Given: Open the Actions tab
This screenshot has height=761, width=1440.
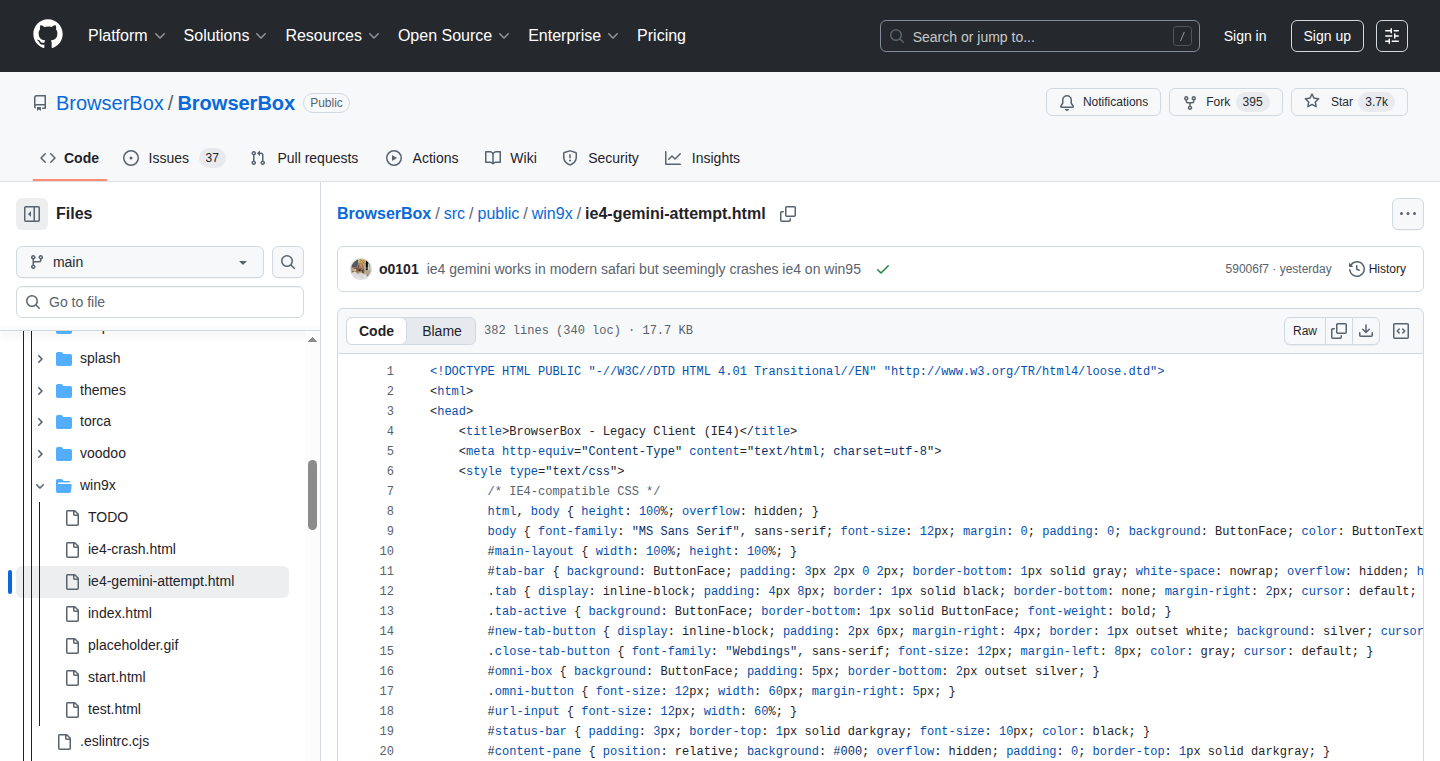Looking at the screenshot, I should click(x=422, y=158).
